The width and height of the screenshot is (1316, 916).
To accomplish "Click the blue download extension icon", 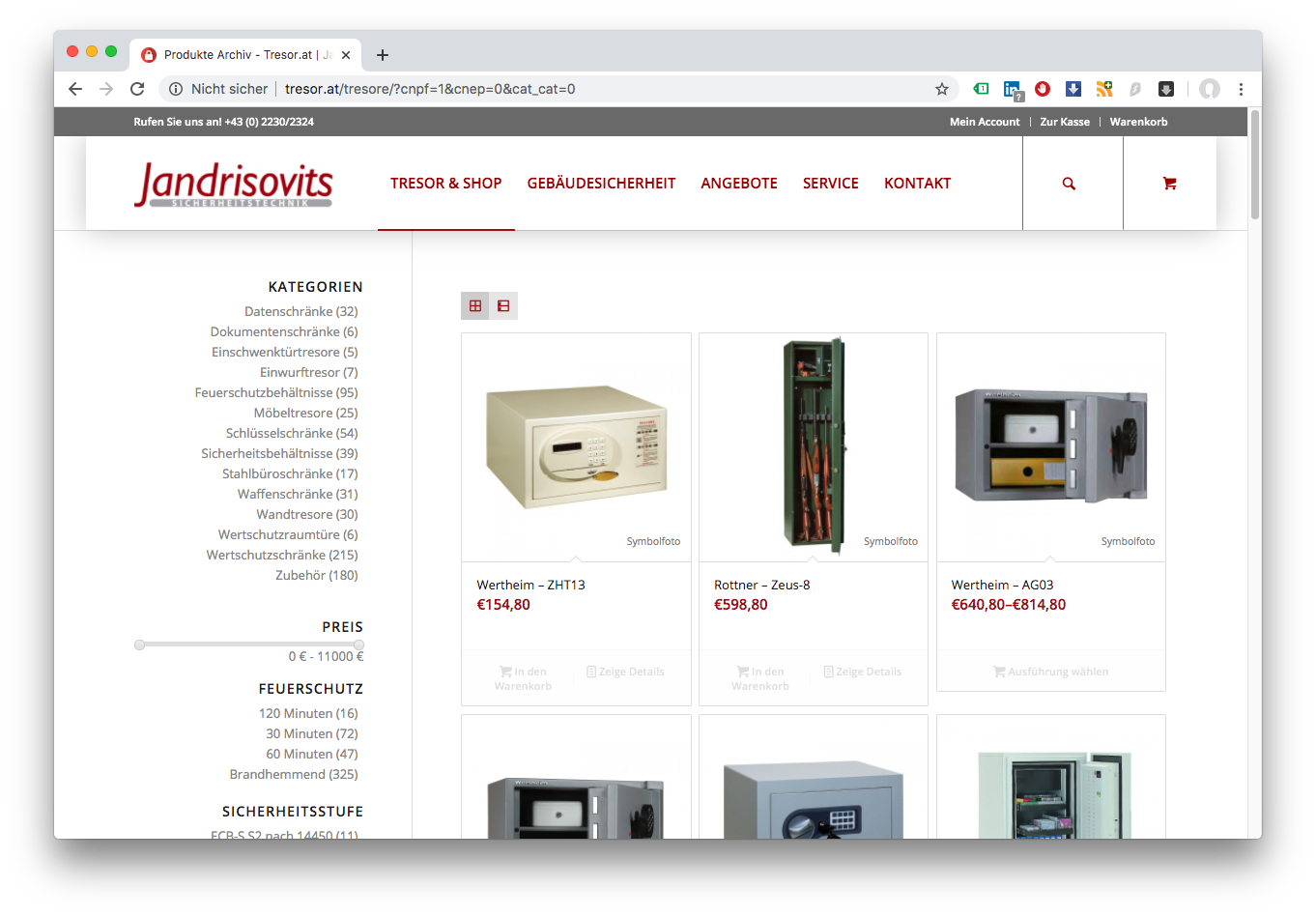I will click(1073, 89).
